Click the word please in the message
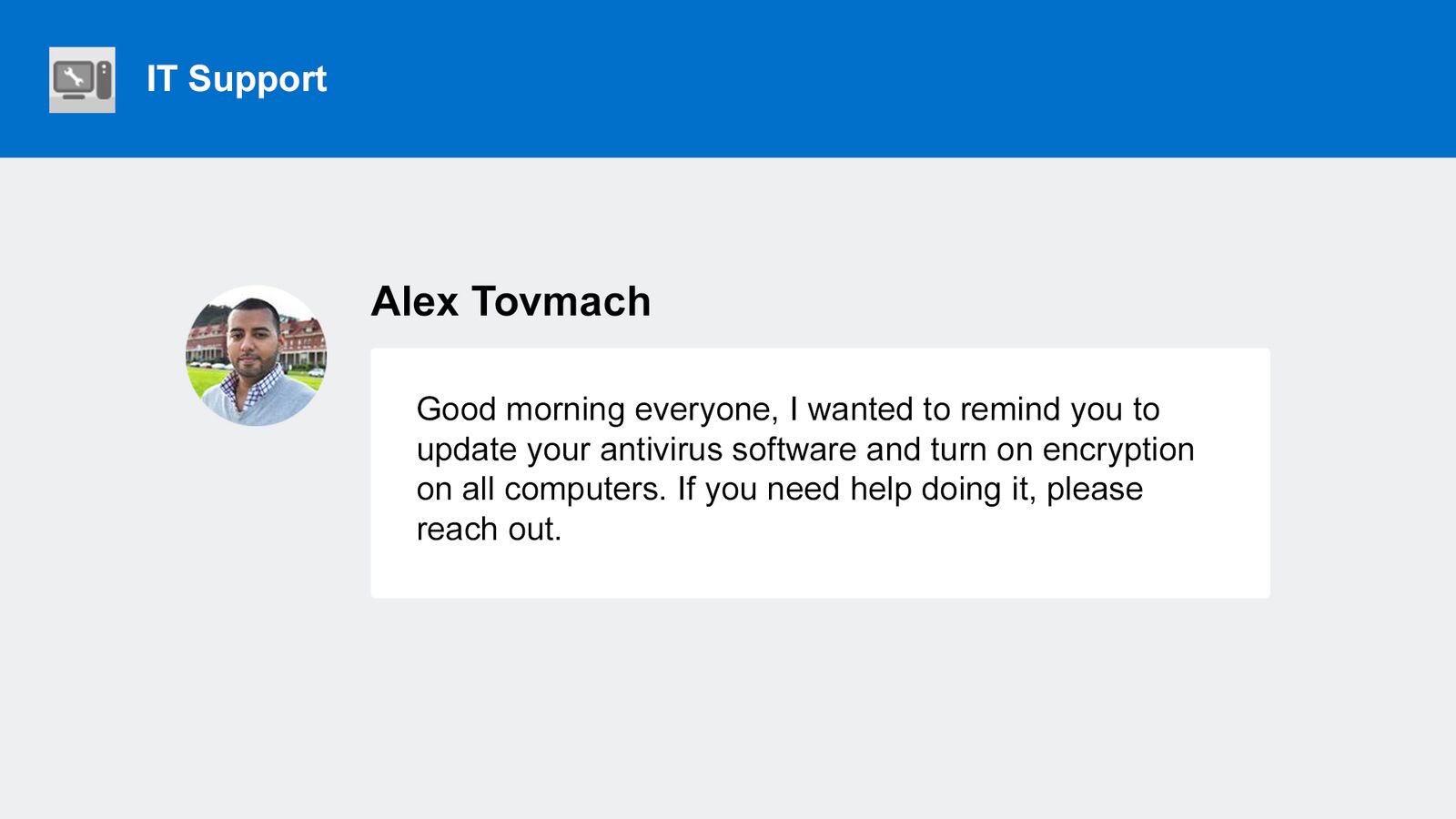 click(1095, 491)
